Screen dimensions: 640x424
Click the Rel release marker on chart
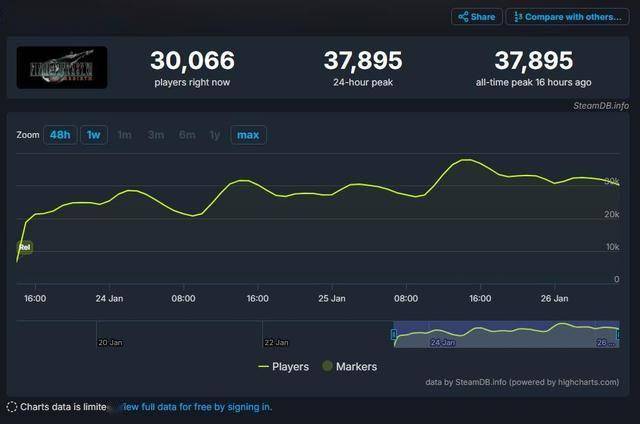(24, 247)
